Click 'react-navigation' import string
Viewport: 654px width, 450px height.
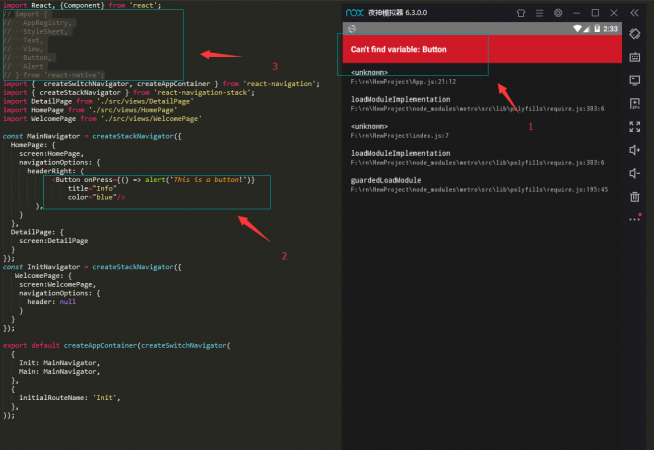coord(279,84)
